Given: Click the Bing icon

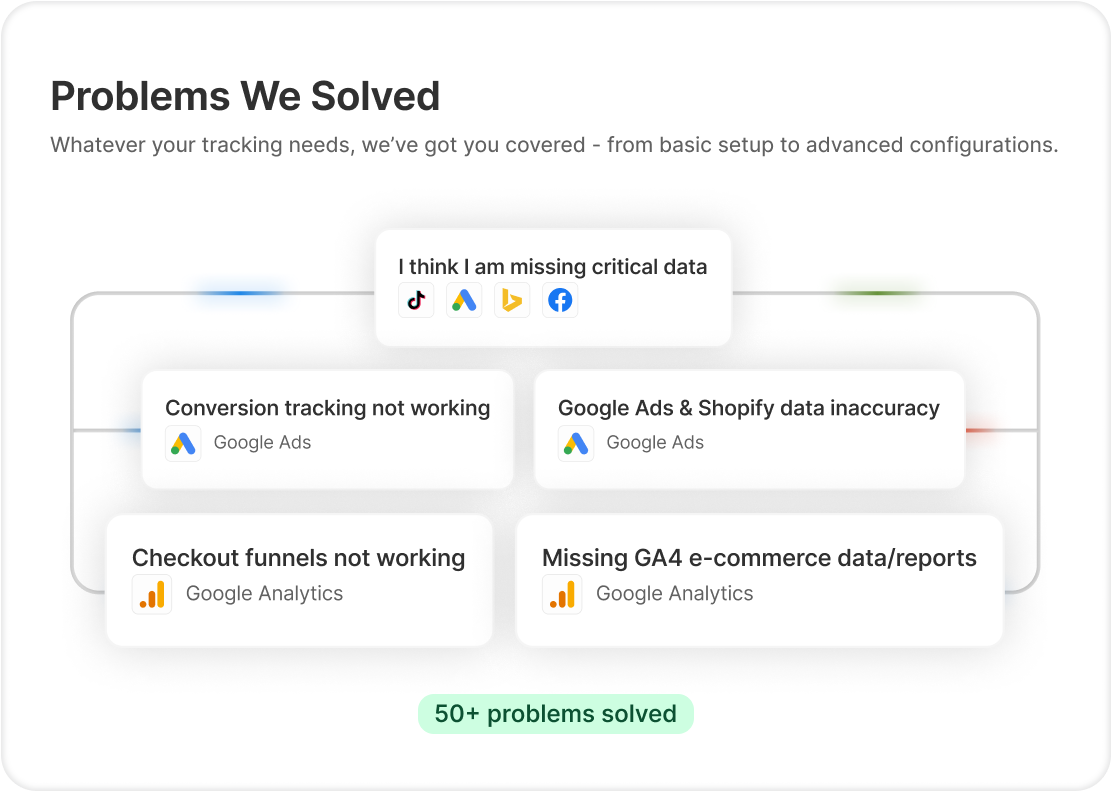Looking at the screenshot, I should (512, 301).
